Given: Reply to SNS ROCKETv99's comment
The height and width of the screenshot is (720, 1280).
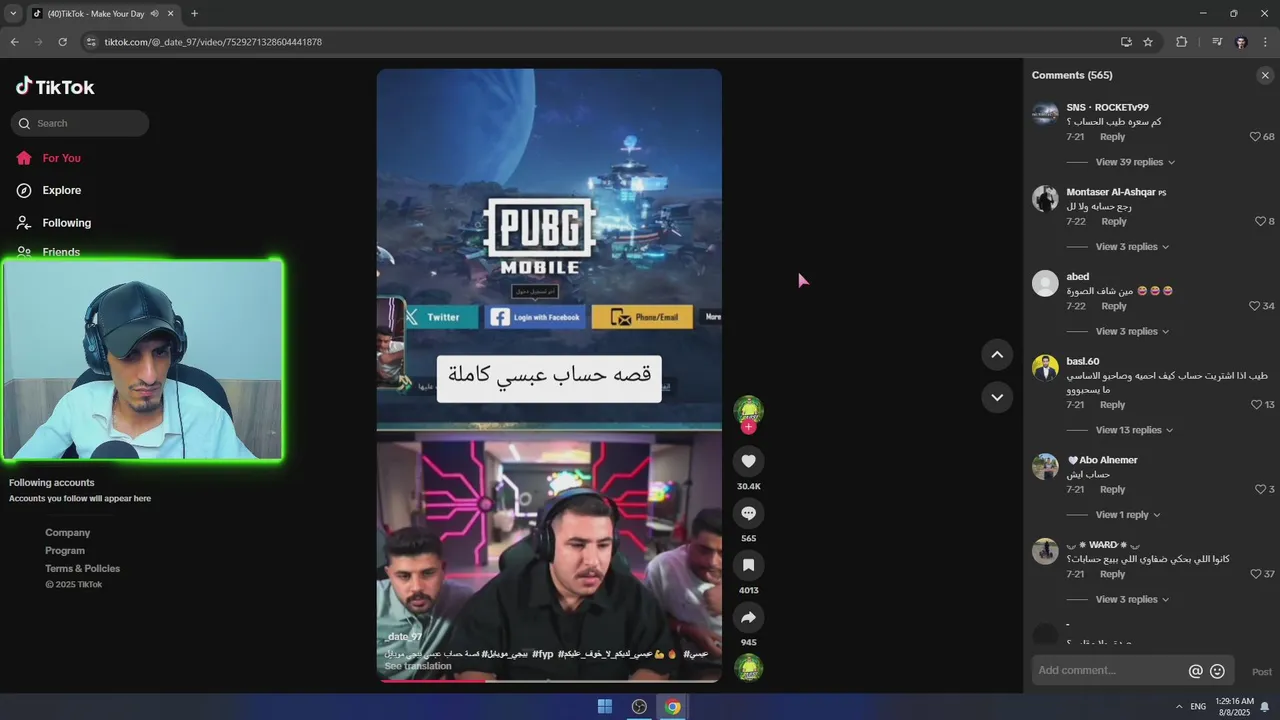Looking at the screenshot, I should [x=1112, y=137].
